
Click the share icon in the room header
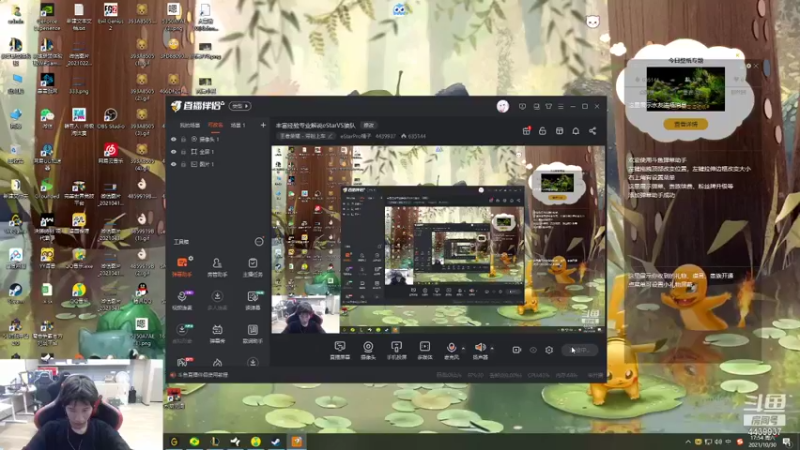tap(592, 131)
